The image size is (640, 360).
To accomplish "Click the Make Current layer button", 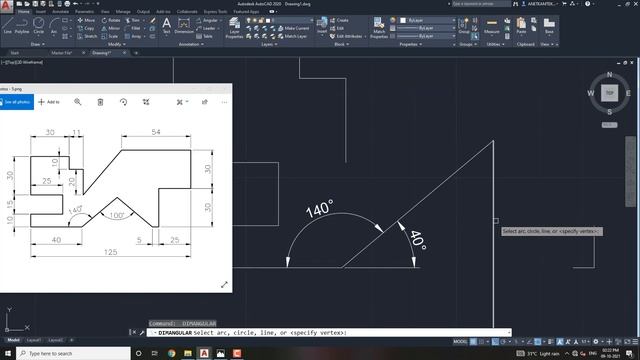I will (x=293, y=28).
